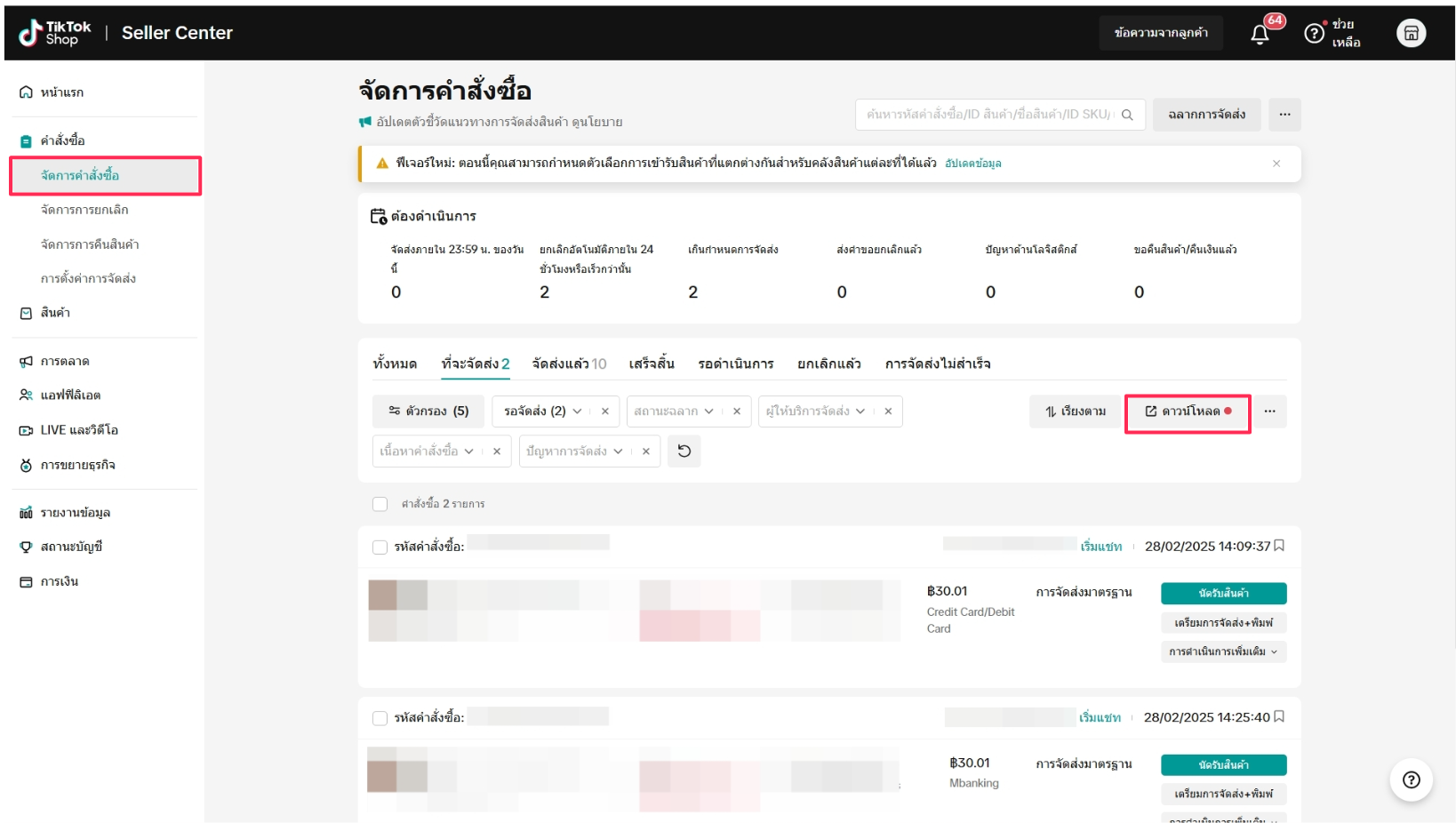Clear the ปัญหาการจัดส่ง filter

pyautogui.click(x=646, y=451)
